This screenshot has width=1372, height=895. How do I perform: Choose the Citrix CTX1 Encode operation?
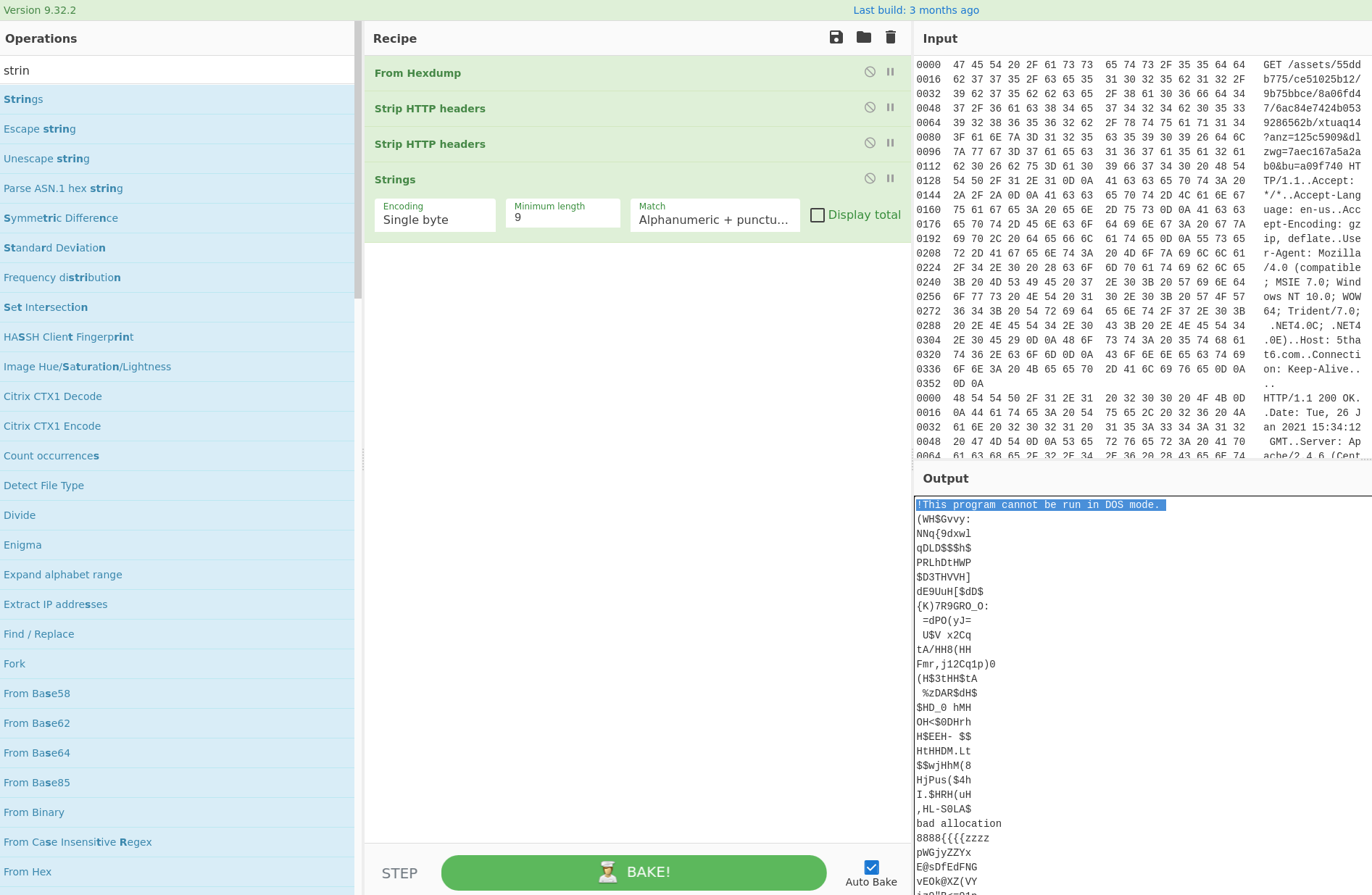(177, 426)
